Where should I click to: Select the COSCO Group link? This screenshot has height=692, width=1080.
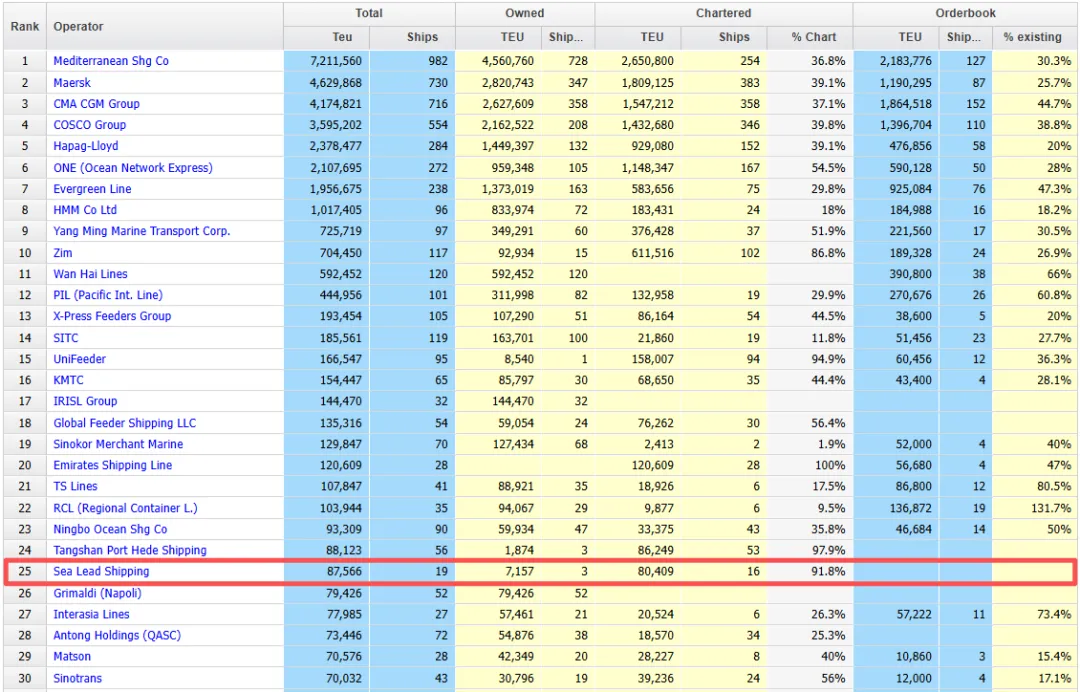pyautogui.click(x=89, y=125)
